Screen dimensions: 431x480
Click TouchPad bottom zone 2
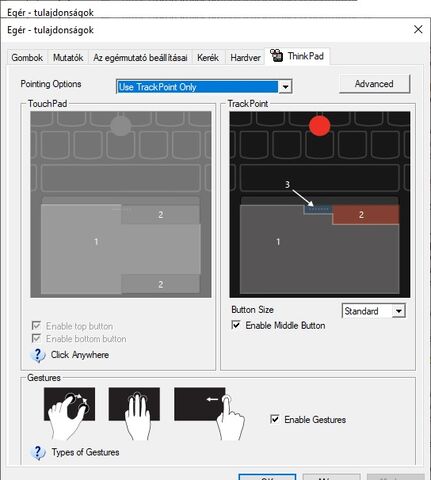tap(160, 284)
